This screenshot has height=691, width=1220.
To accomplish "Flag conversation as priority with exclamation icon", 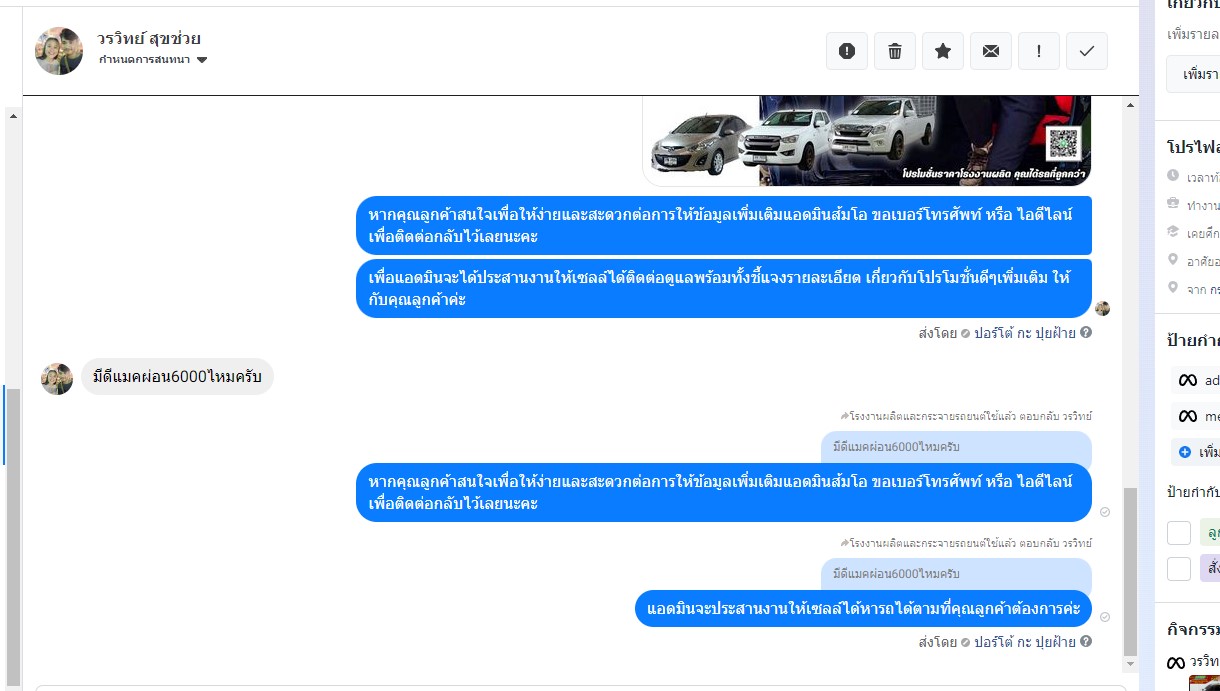I will tap(1039, 51).
